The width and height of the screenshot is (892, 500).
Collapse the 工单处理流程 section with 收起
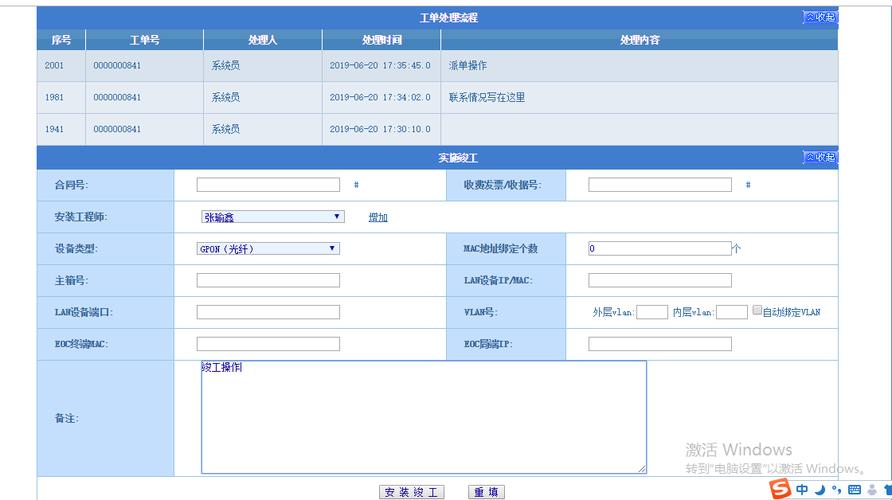click(x=820, y=17)
